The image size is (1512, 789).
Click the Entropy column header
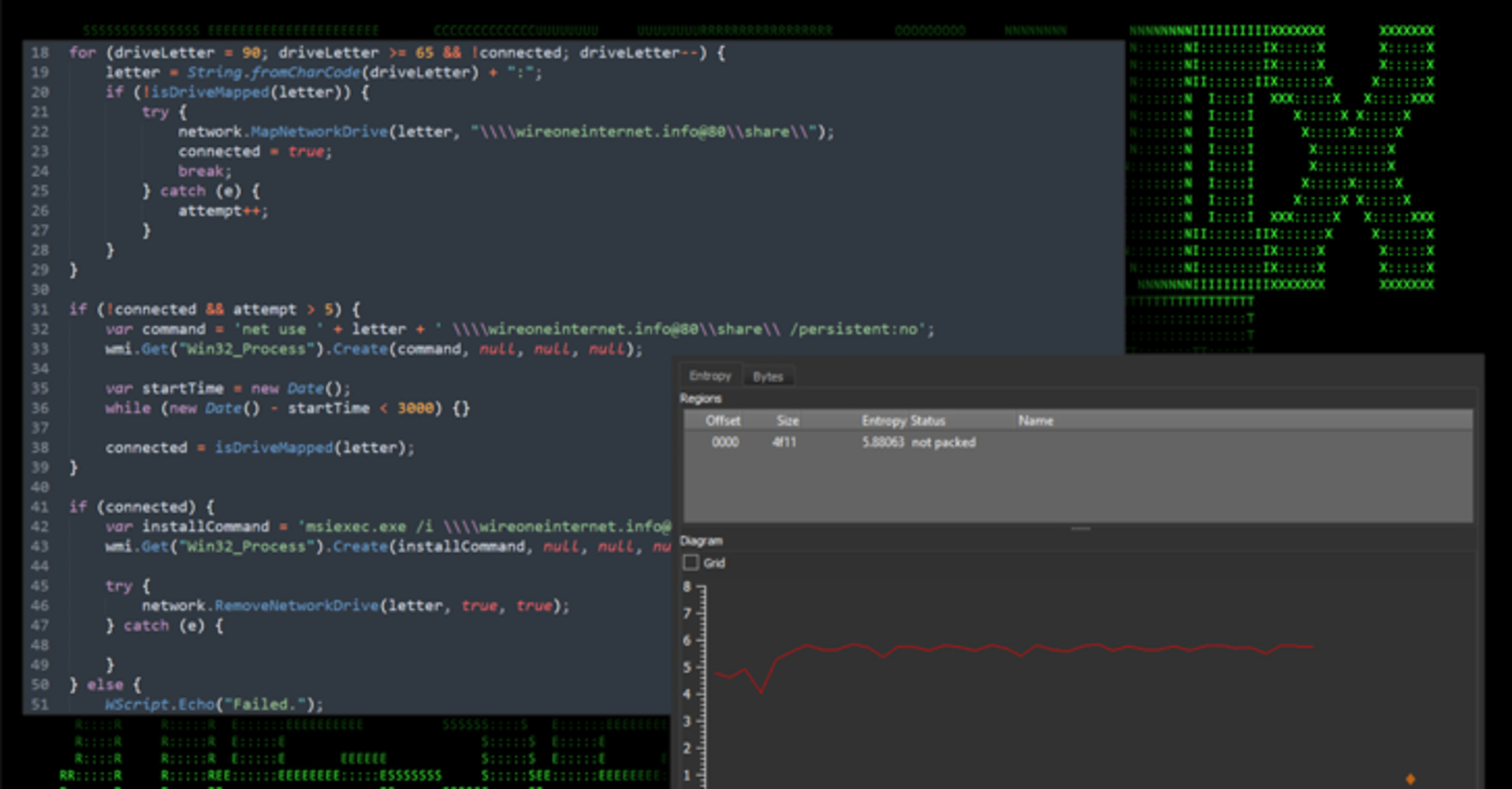click(883, 421)
